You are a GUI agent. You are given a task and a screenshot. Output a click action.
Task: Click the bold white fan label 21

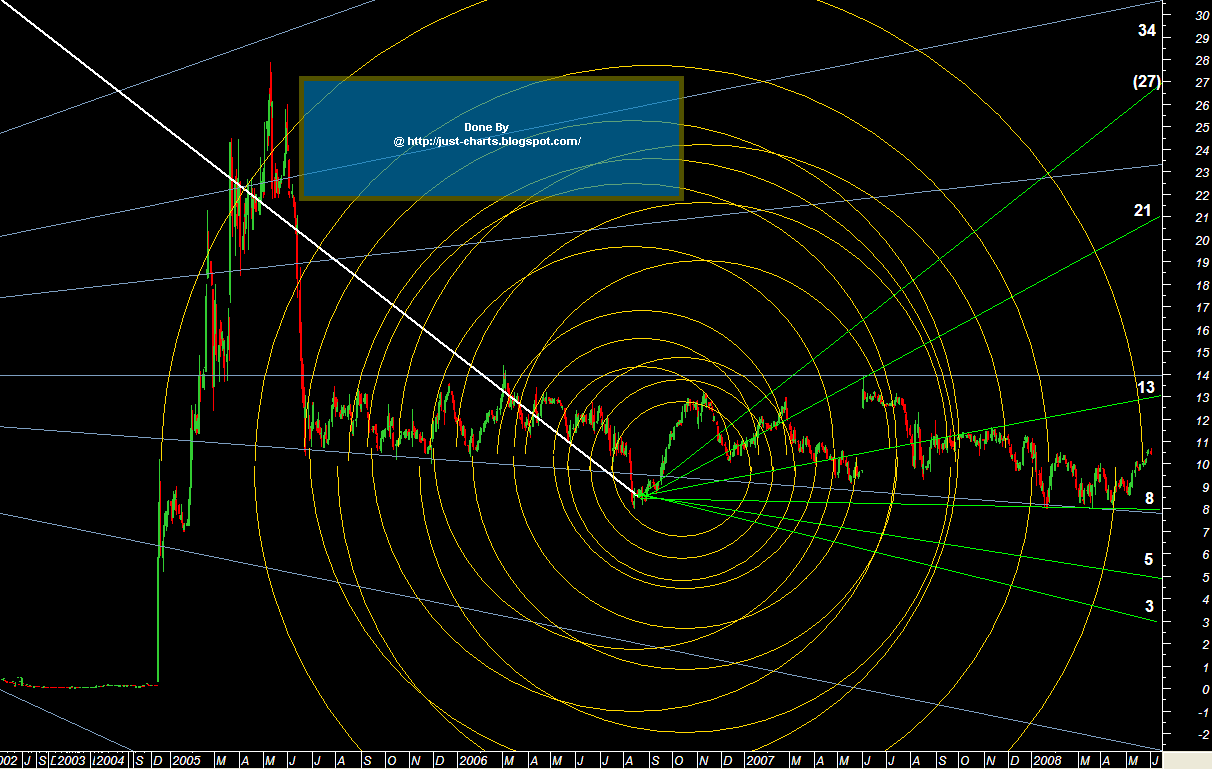click(x=1143, y=210)
